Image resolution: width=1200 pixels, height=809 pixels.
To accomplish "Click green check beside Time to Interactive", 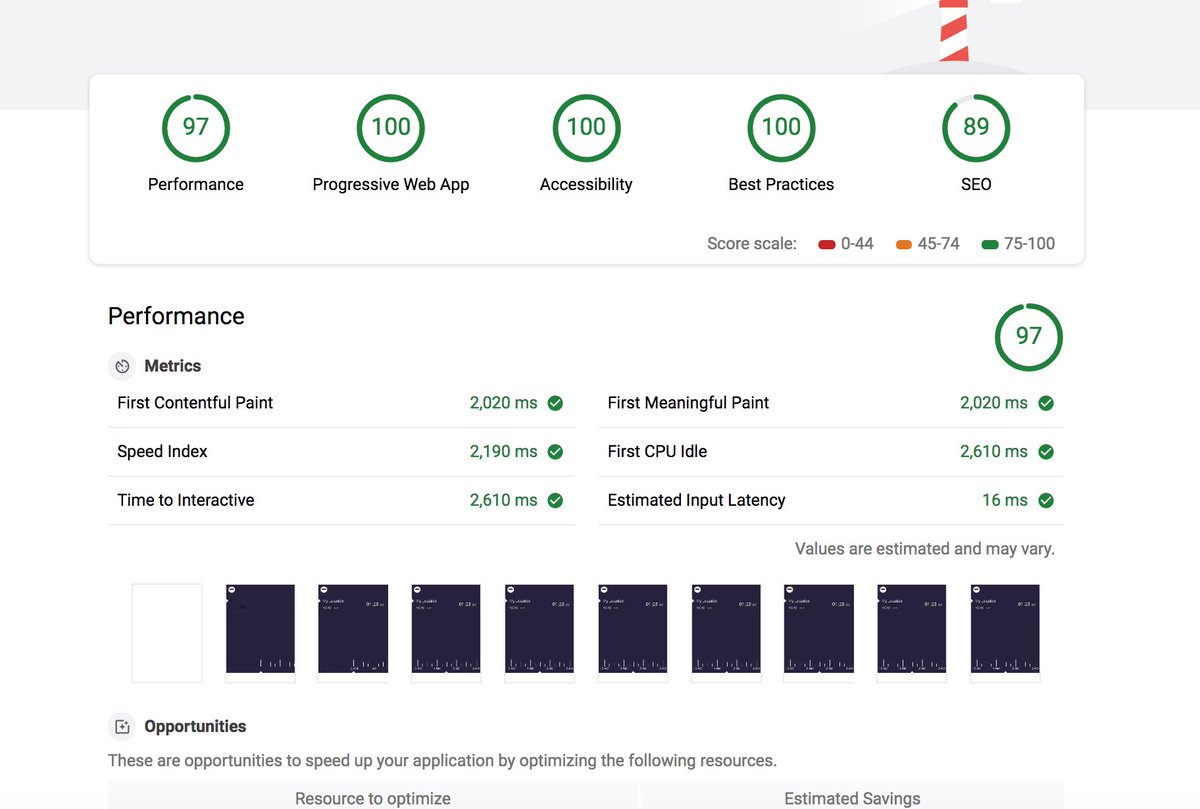I will pyautogui.click(x=555, y=500).
